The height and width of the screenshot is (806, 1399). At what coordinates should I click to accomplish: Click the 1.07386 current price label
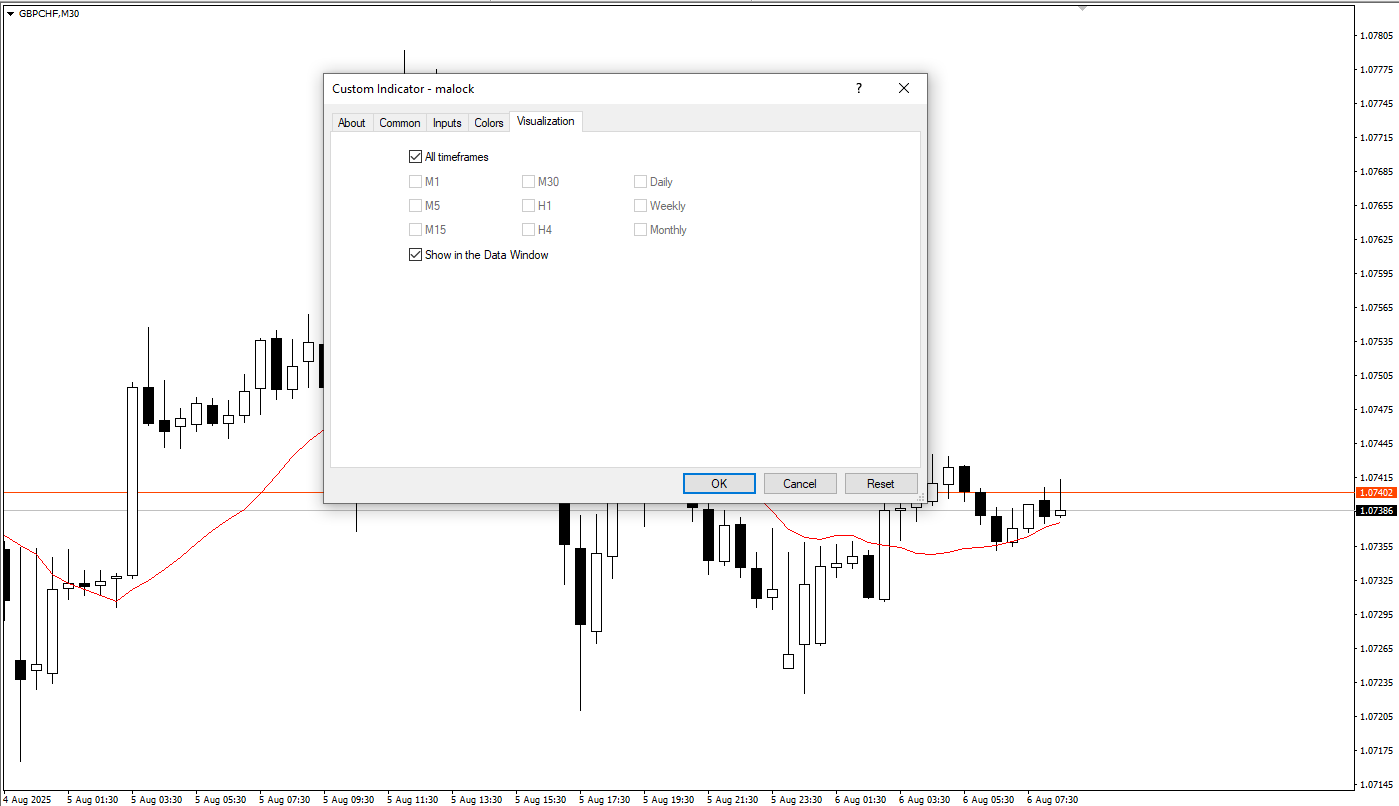coord(1376,510)
